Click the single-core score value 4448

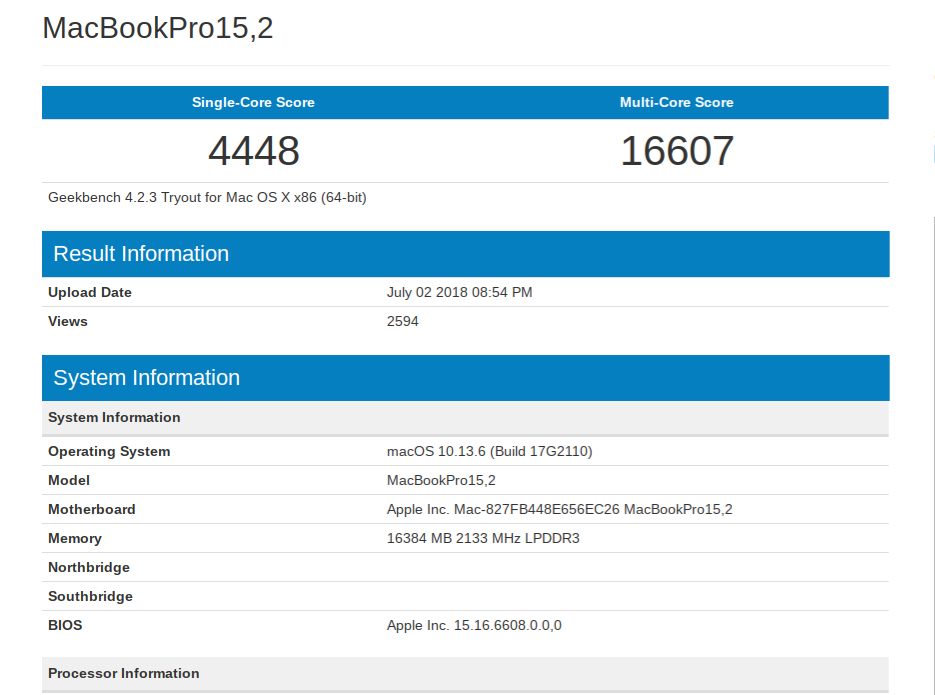253,151
